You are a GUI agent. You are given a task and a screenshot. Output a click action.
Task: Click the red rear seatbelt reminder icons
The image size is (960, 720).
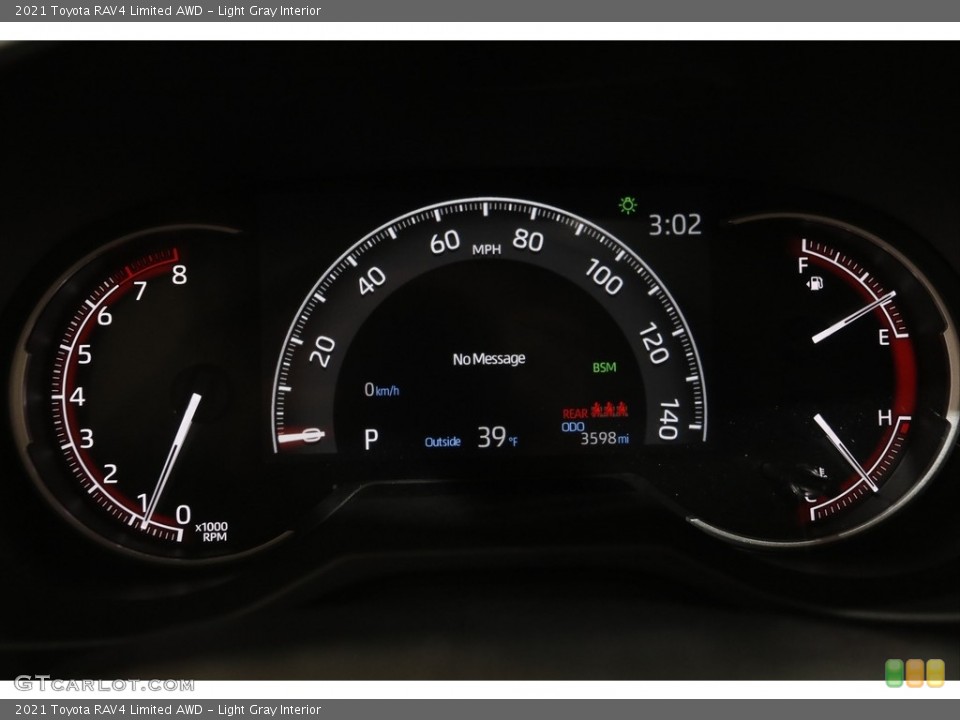610,410
